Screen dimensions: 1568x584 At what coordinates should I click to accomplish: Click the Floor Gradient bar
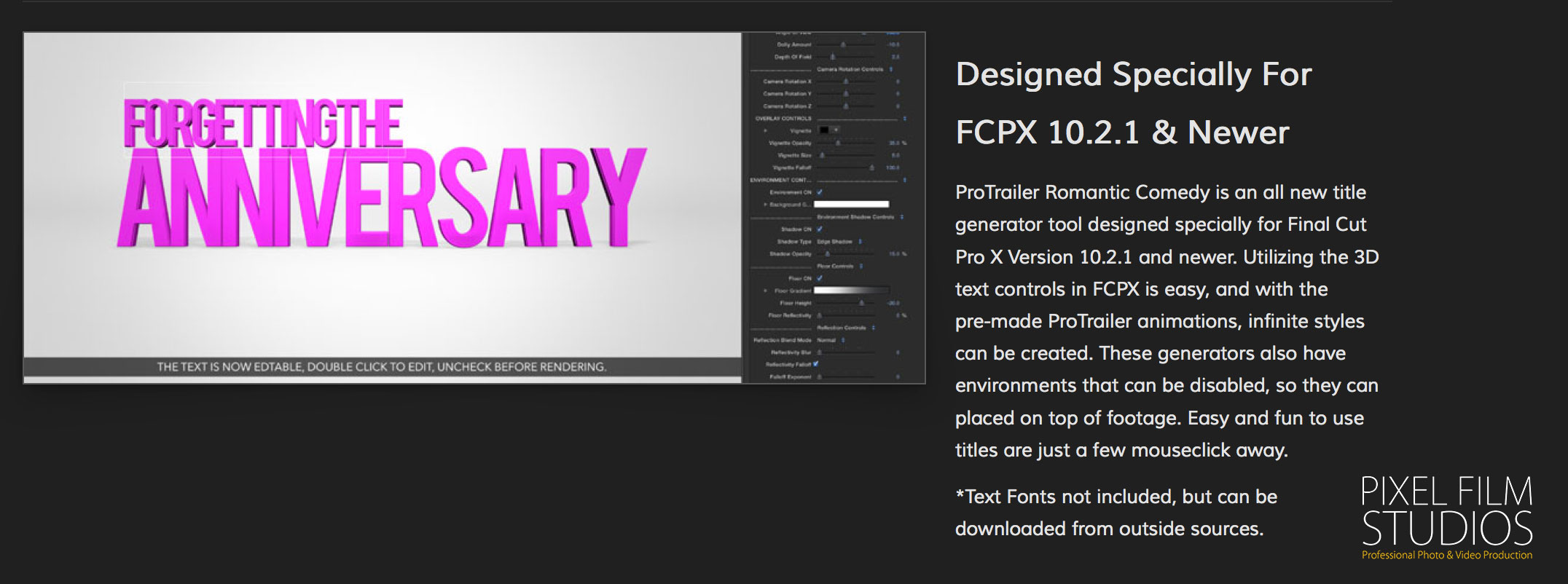pos(851,291)
